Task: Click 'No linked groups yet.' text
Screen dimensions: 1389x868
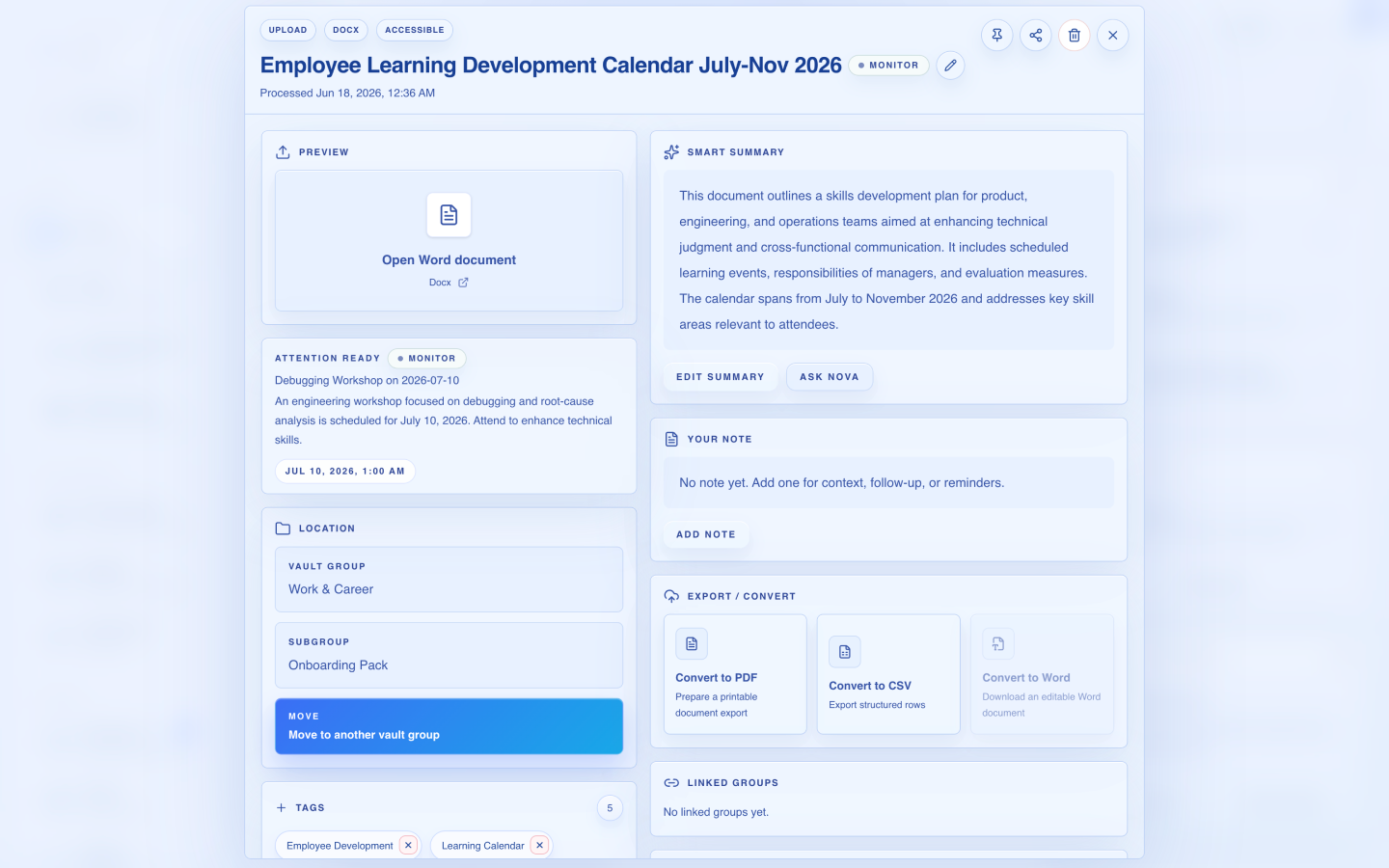Action: [716, 812]
